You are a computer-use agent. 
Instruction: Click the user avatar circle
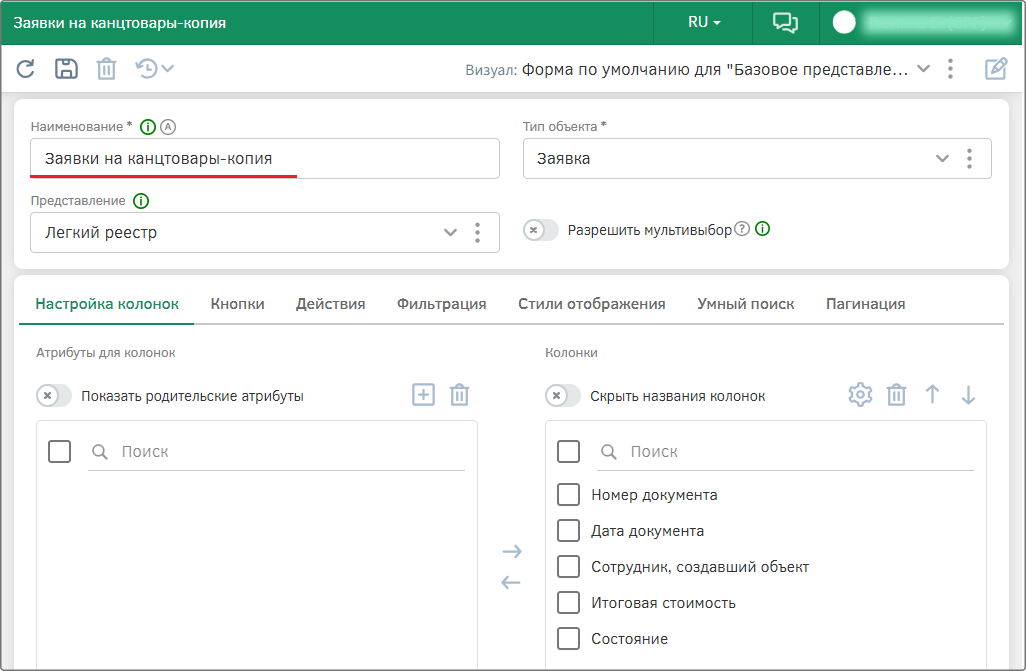tap(844, 23)
